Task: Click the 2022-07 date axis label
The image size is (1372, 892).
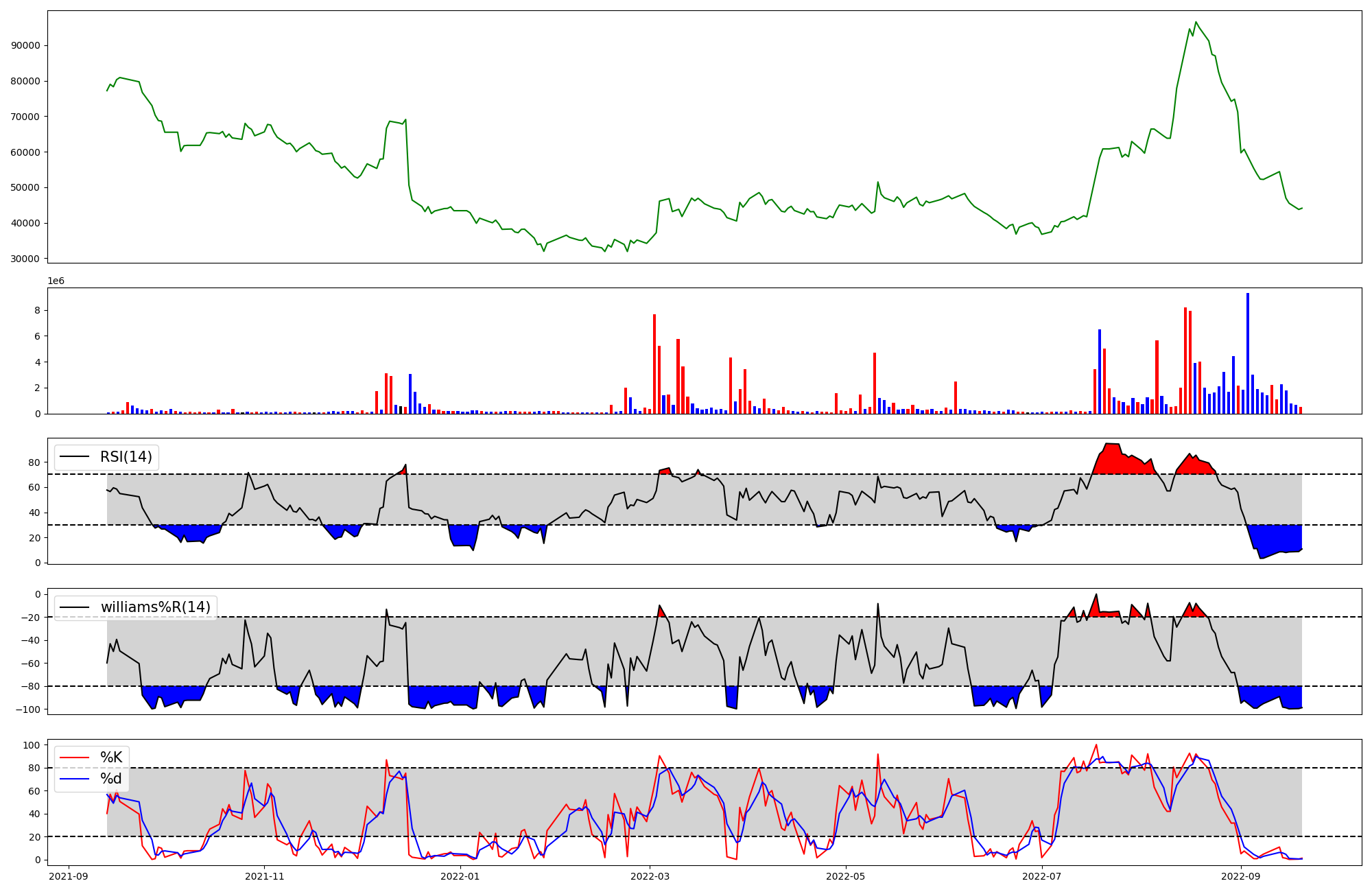Action: tap(1042, 876)
